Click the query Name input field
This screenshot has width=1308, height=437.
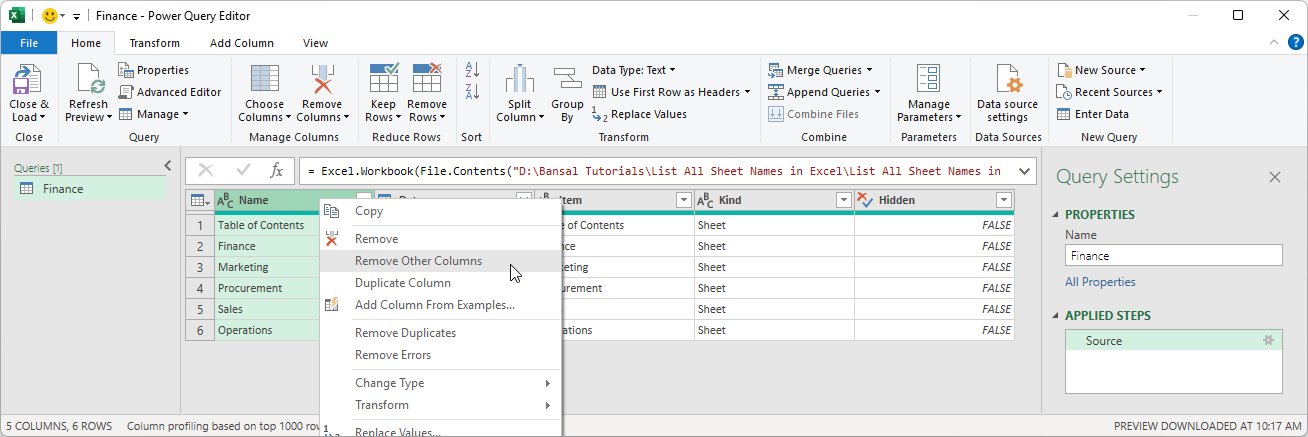click(x=1173, y=256)
